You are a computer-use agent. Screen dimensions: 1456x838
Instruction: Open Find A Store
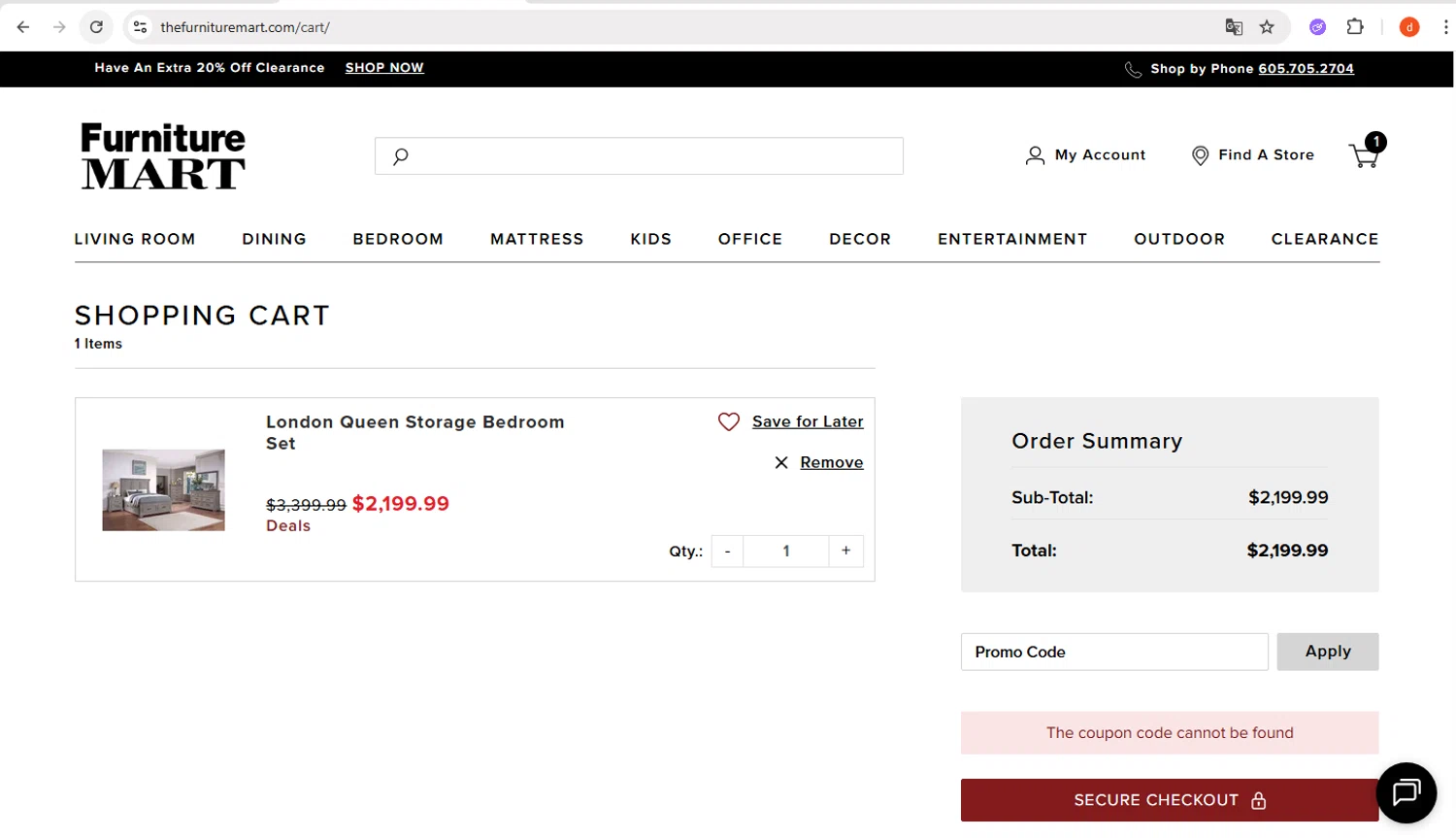[x=1252, y=155]
